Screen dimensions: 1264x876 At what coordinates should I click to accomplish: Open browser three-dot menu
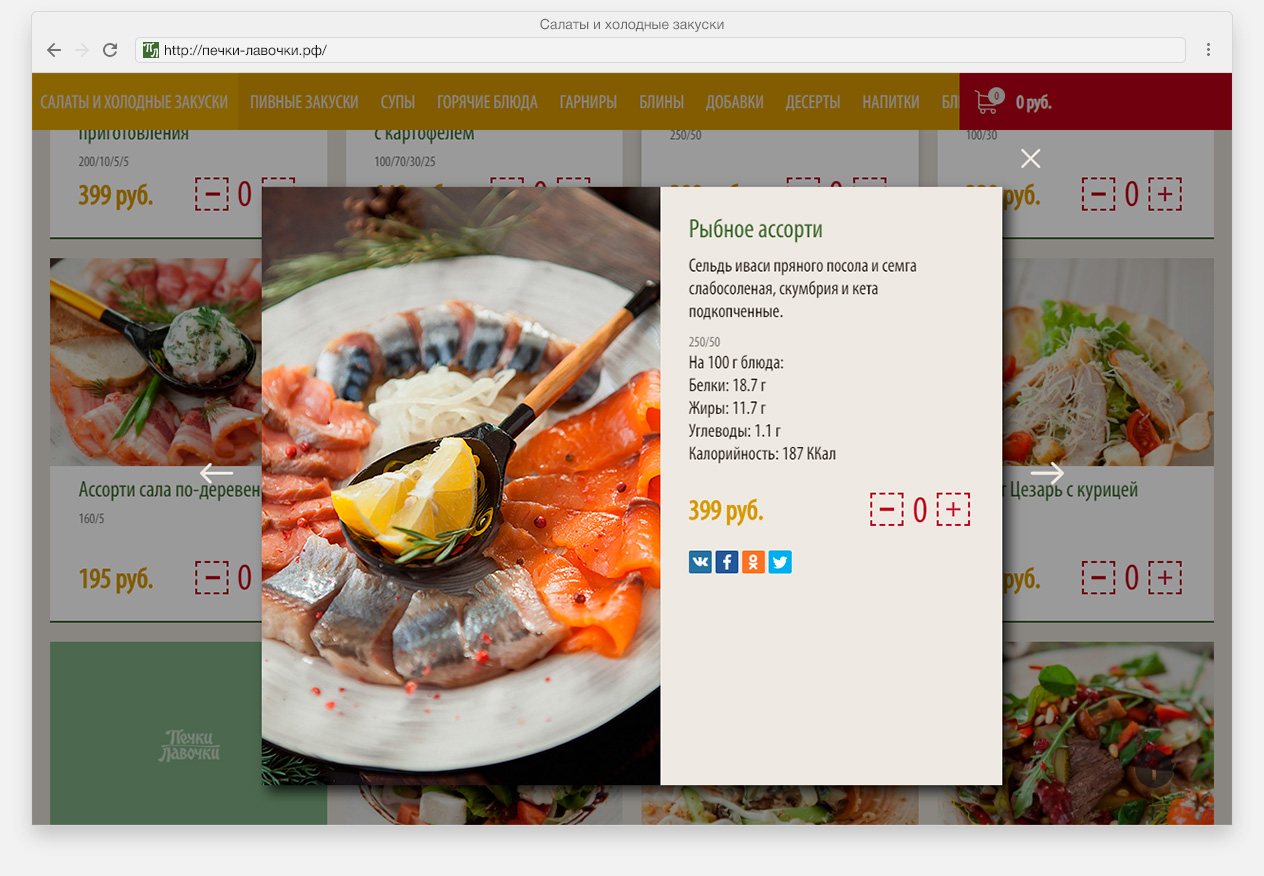(x=1208, y=50)
